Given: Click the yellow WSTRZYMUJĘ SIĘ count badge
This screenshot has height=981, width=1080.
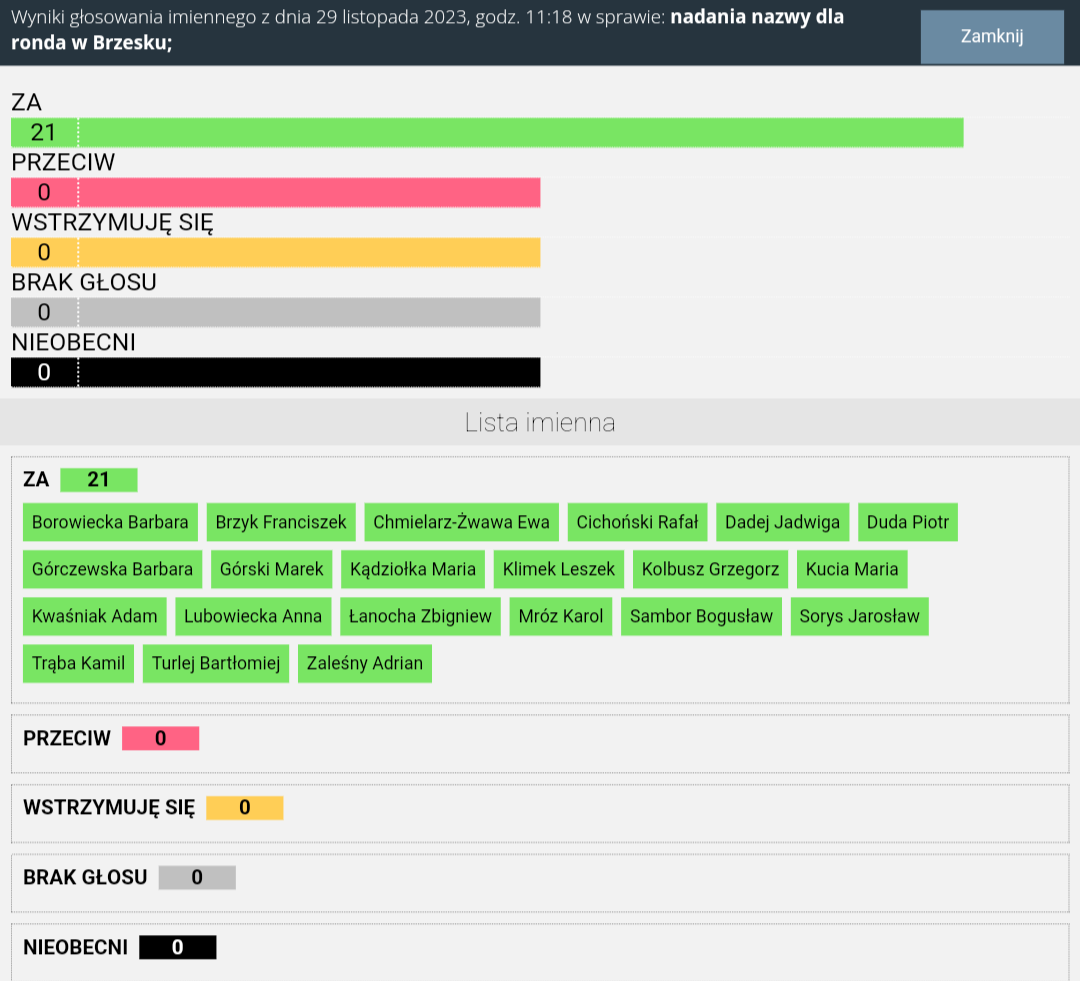Looking at the screenshot, I should (x=244, y=808).
